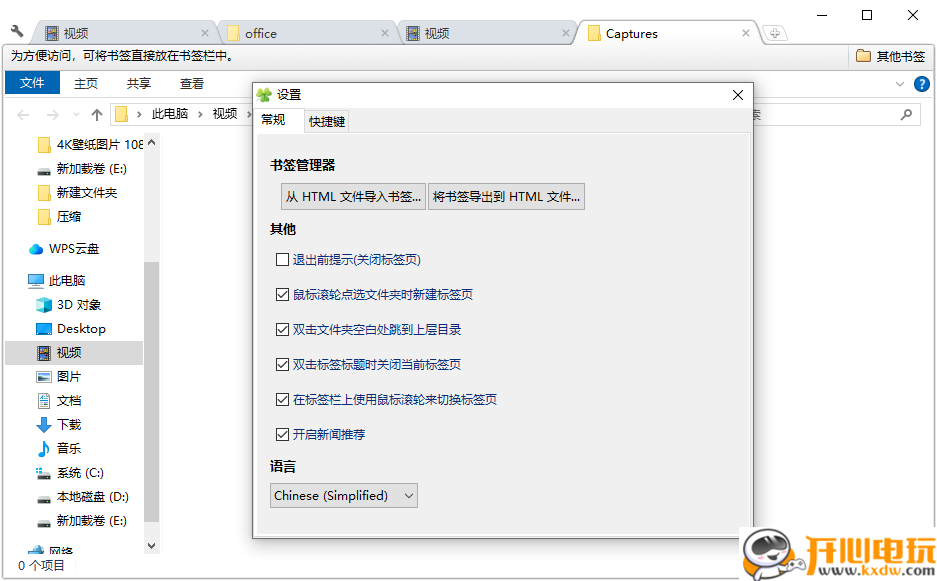Image resolution: width=937 pixels, height=581 pixels.
Task: Switch to the Captures tab
Action: pyautogui.click(x=666, y=33)
